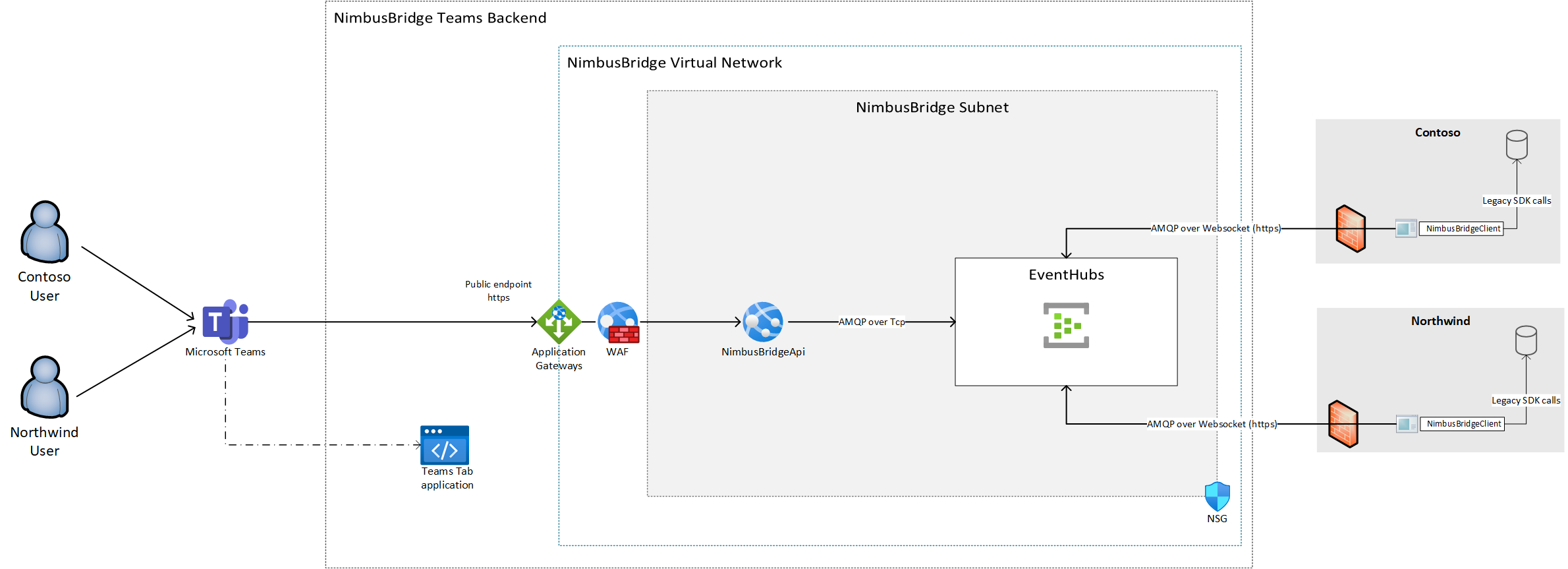Click the EventHubs green grid icon

click(x=1066, y=325)
